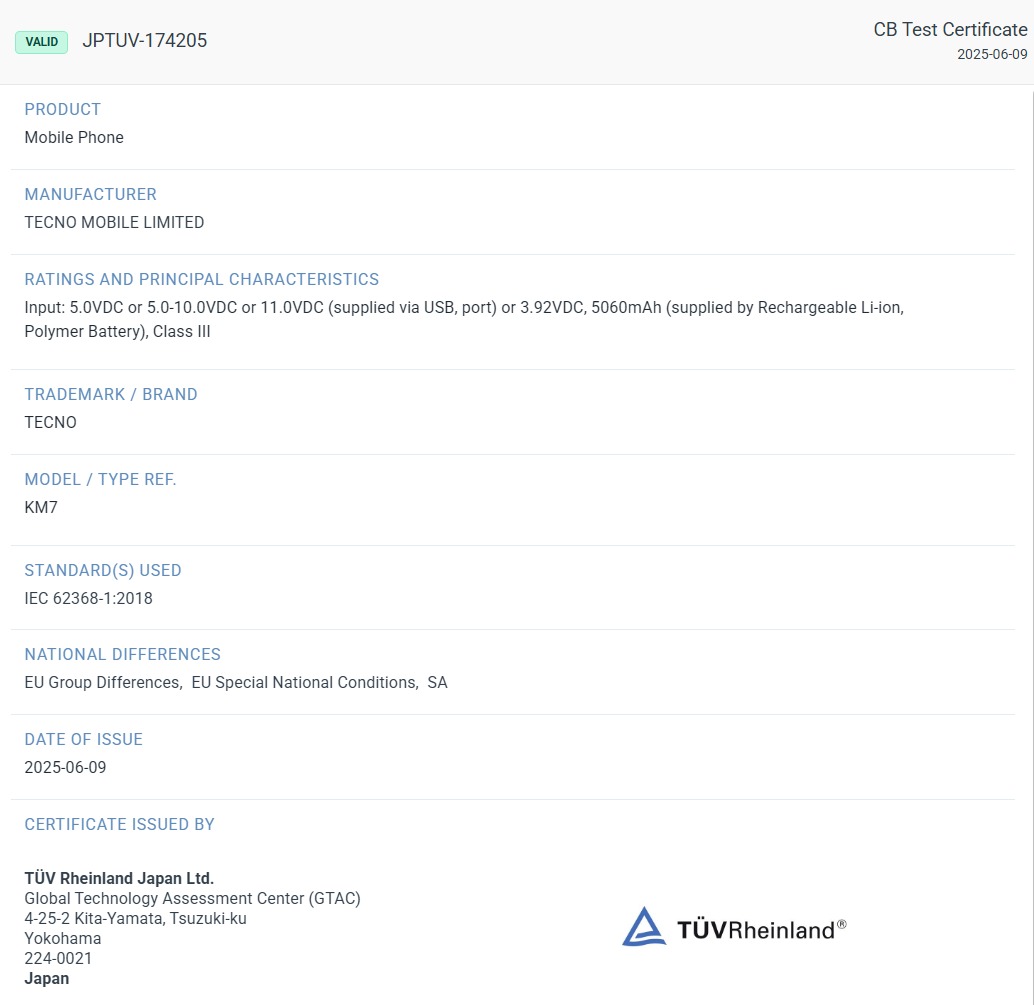Click the green VALID status badge

coord(42,42)
